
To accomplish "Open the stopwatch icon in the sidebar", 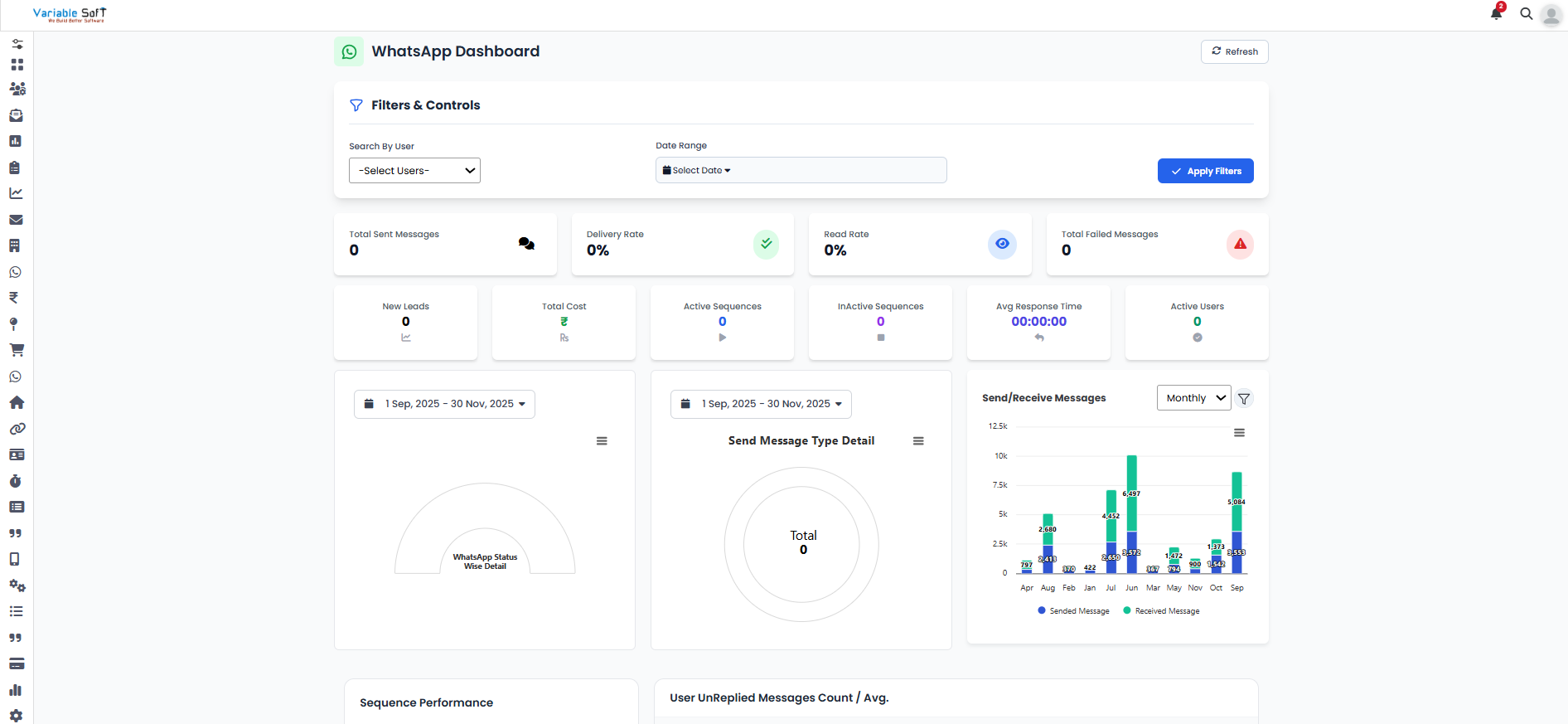I will (16, 481).
